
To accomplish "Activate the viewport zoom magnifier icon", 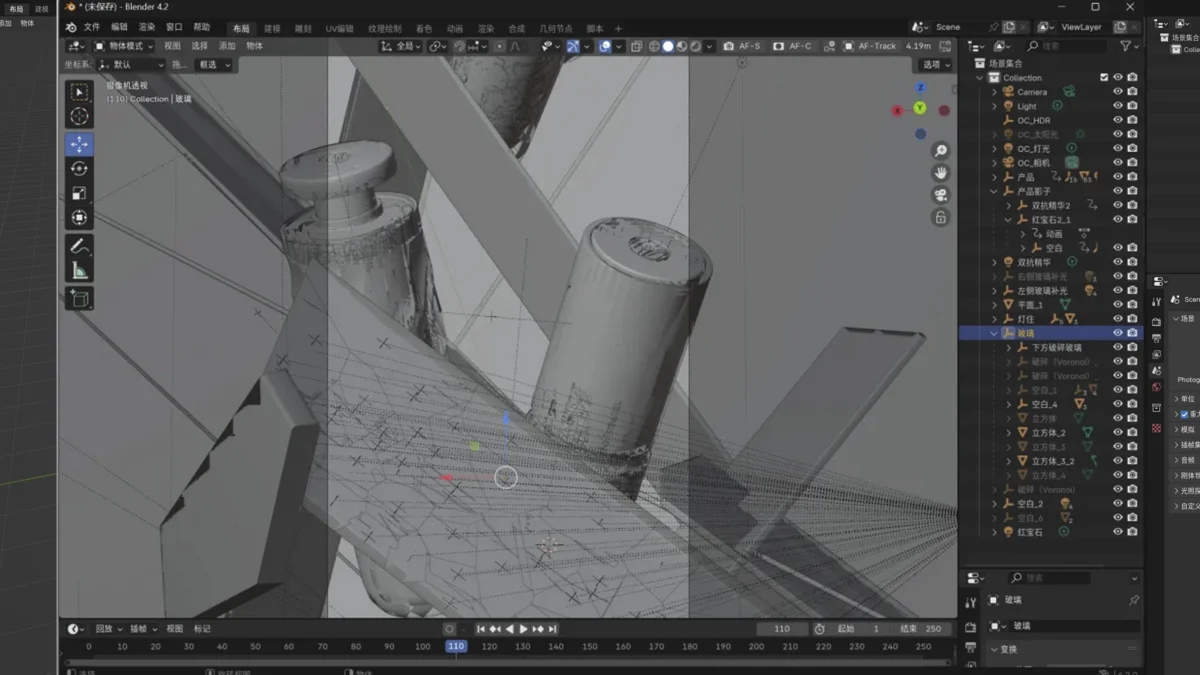I will pyautogui.click(x=940, y=150).
